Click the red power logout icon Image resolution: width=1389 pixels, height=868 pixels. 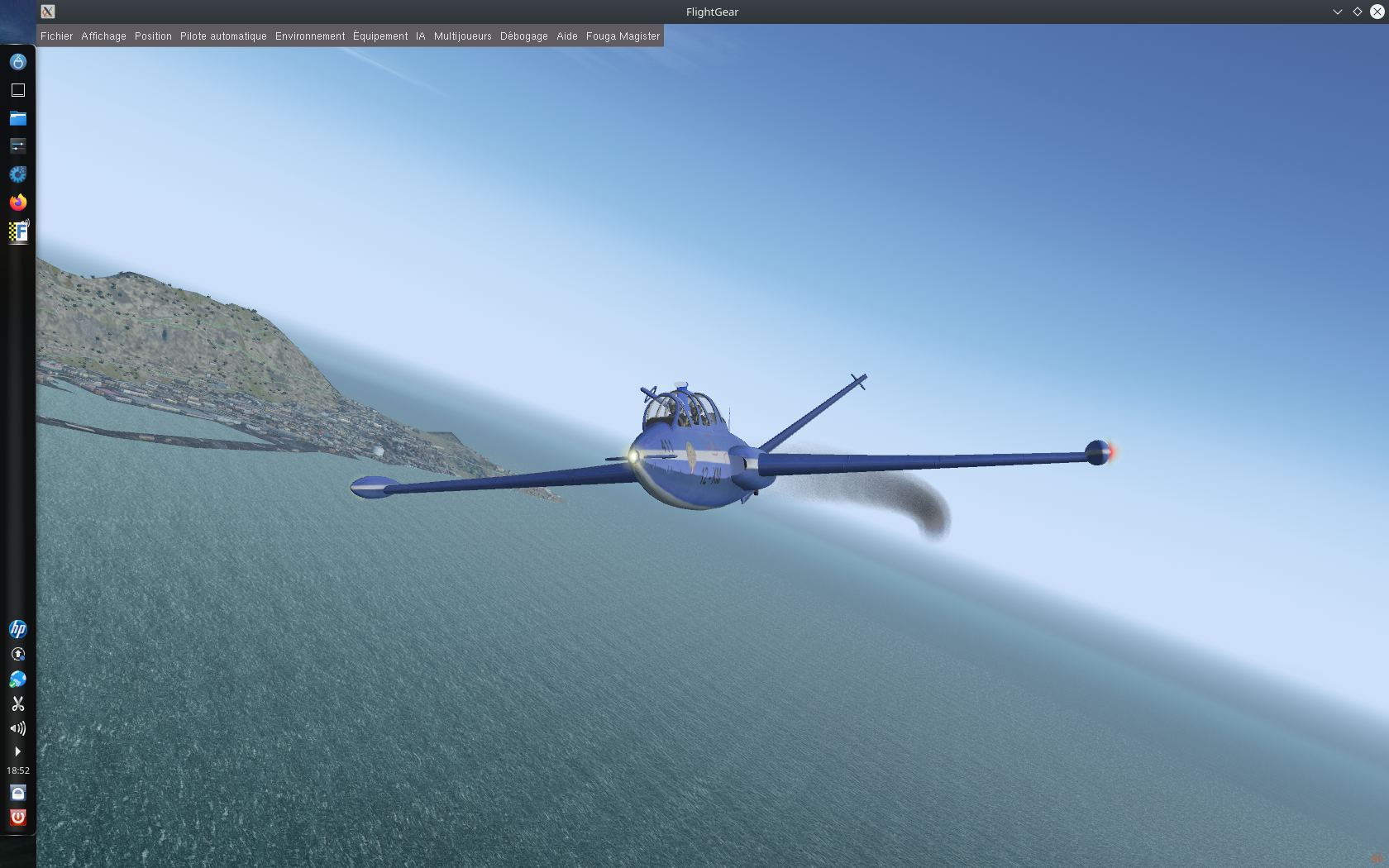point(17,818)
